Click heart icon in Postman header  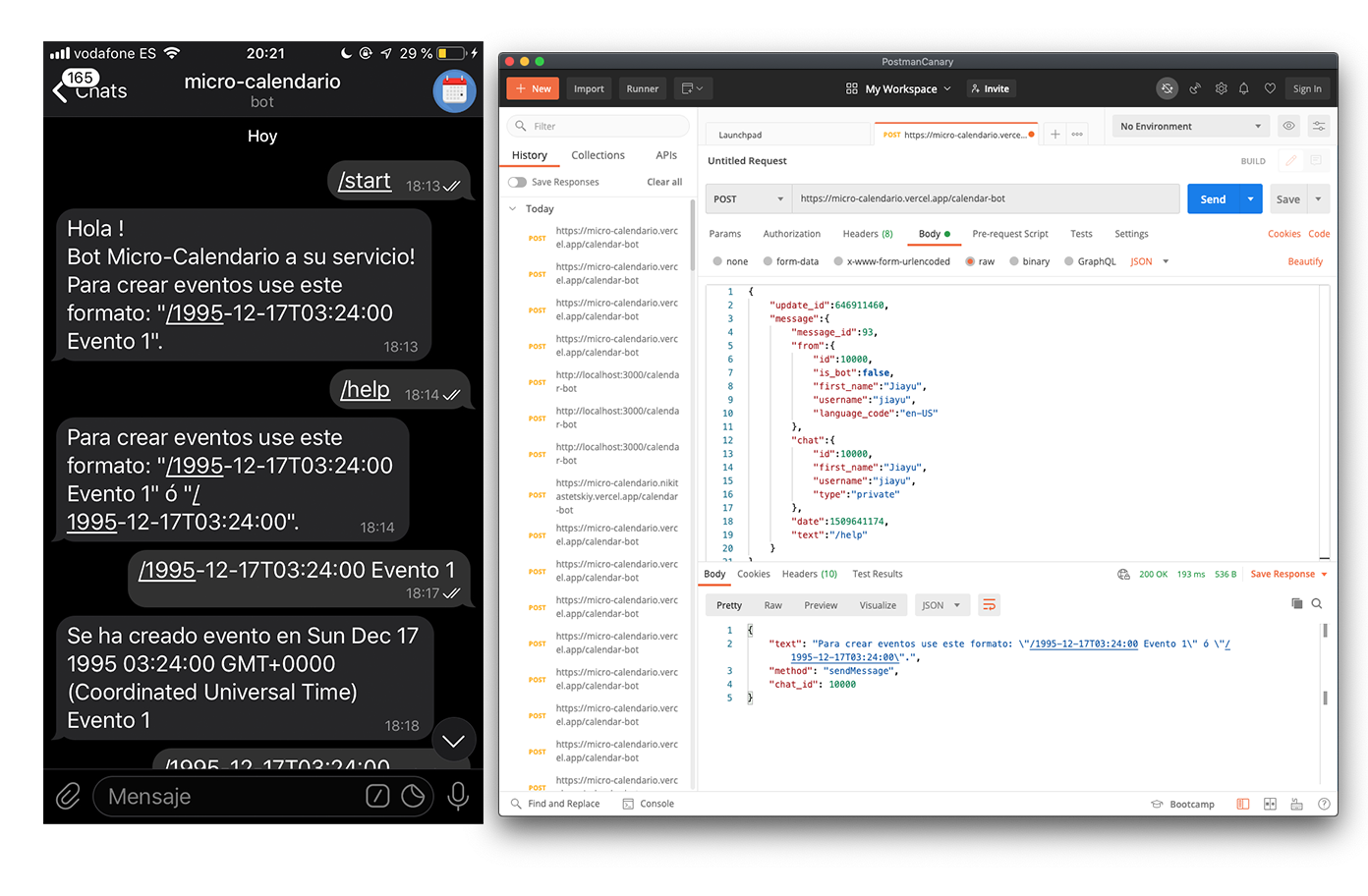coord(1270,88)
